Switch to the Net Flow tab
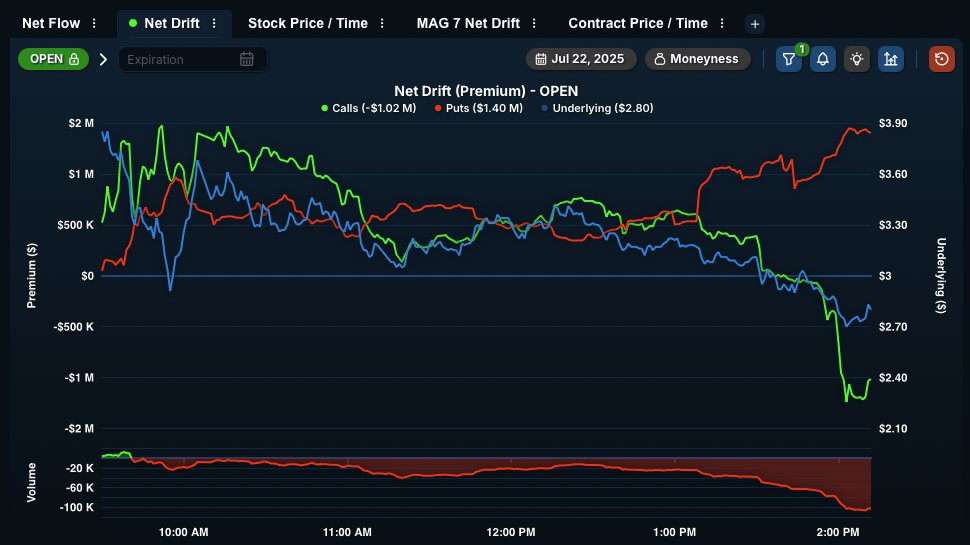 [51, 24]
